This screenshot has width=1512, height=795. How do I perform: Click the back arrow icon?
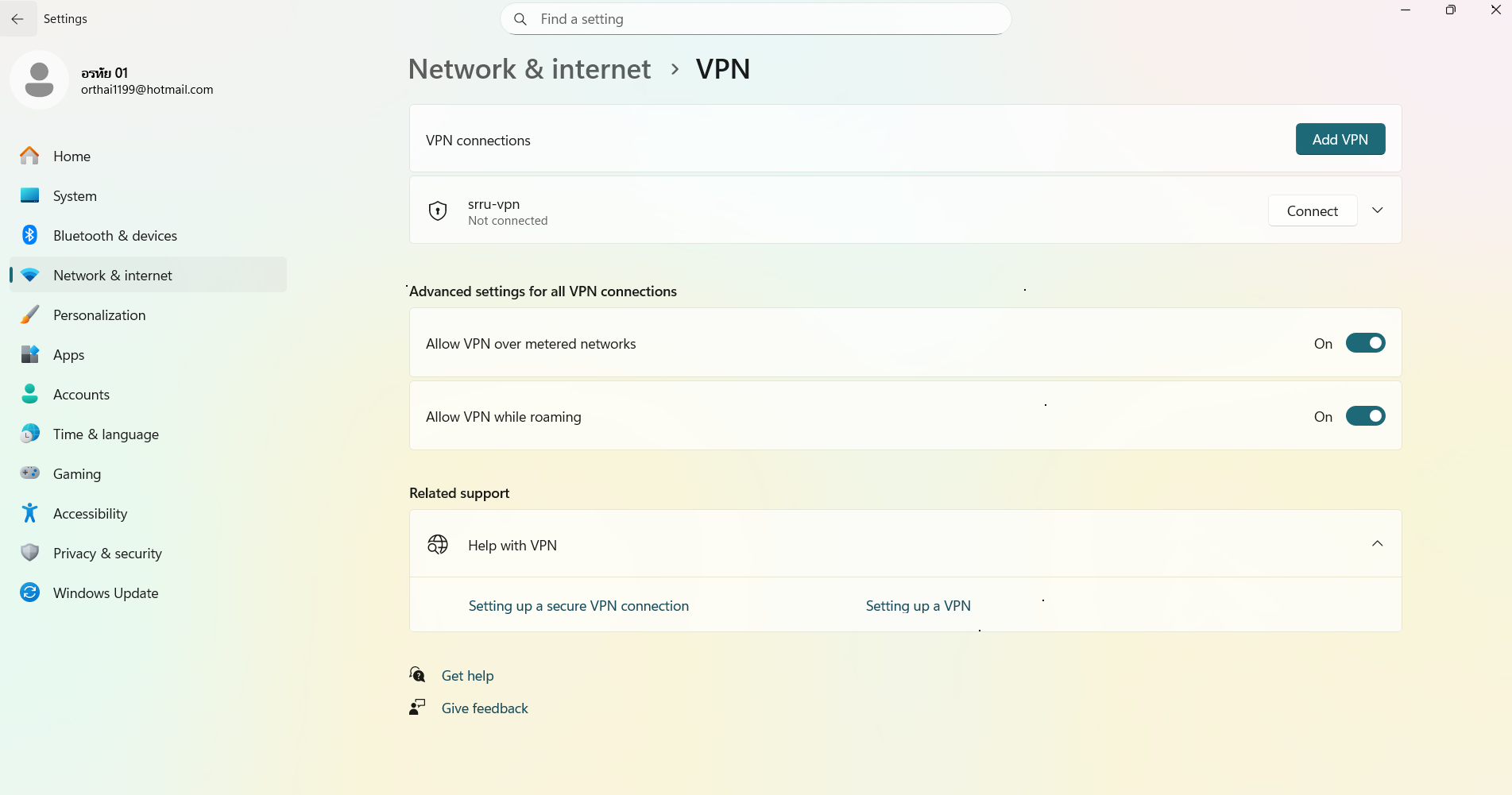tap(17, 18)
